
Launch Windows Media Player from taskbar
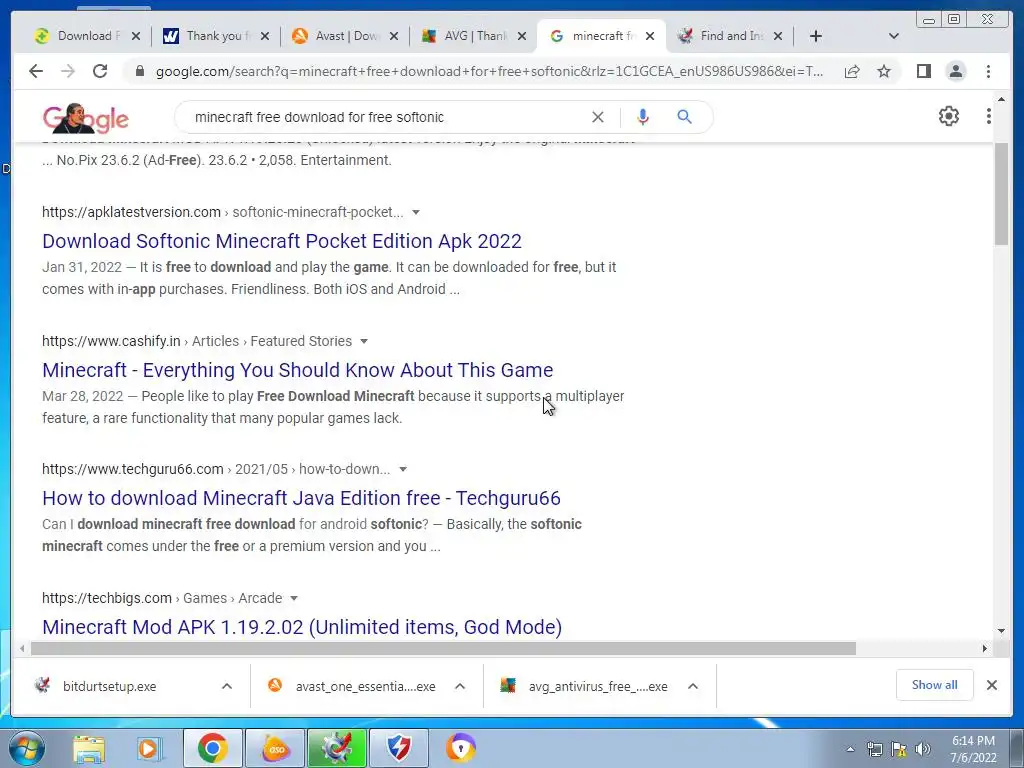[x=150, y=748]
